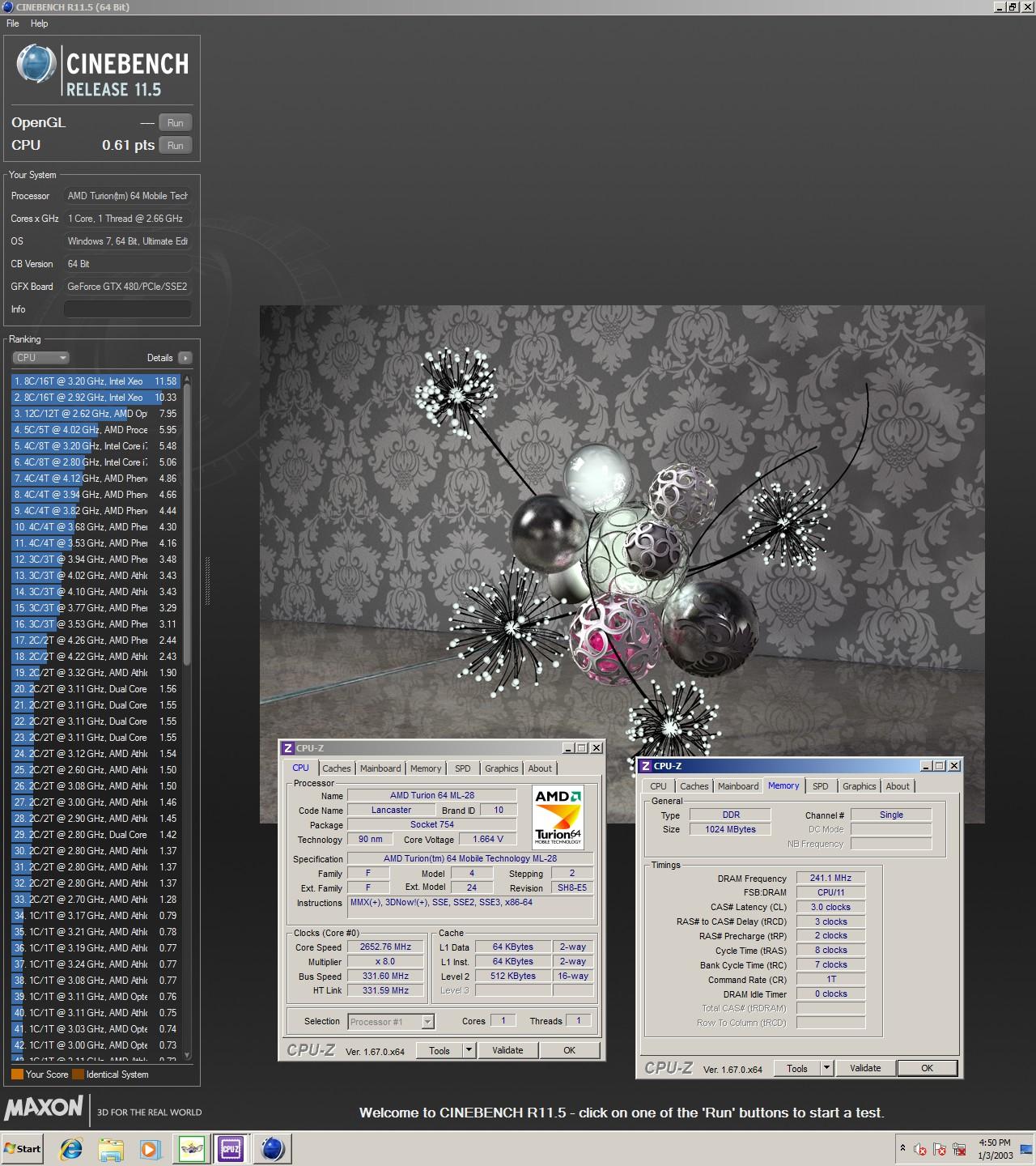Click the muted volume tray icon

(x=920, y=1149)
